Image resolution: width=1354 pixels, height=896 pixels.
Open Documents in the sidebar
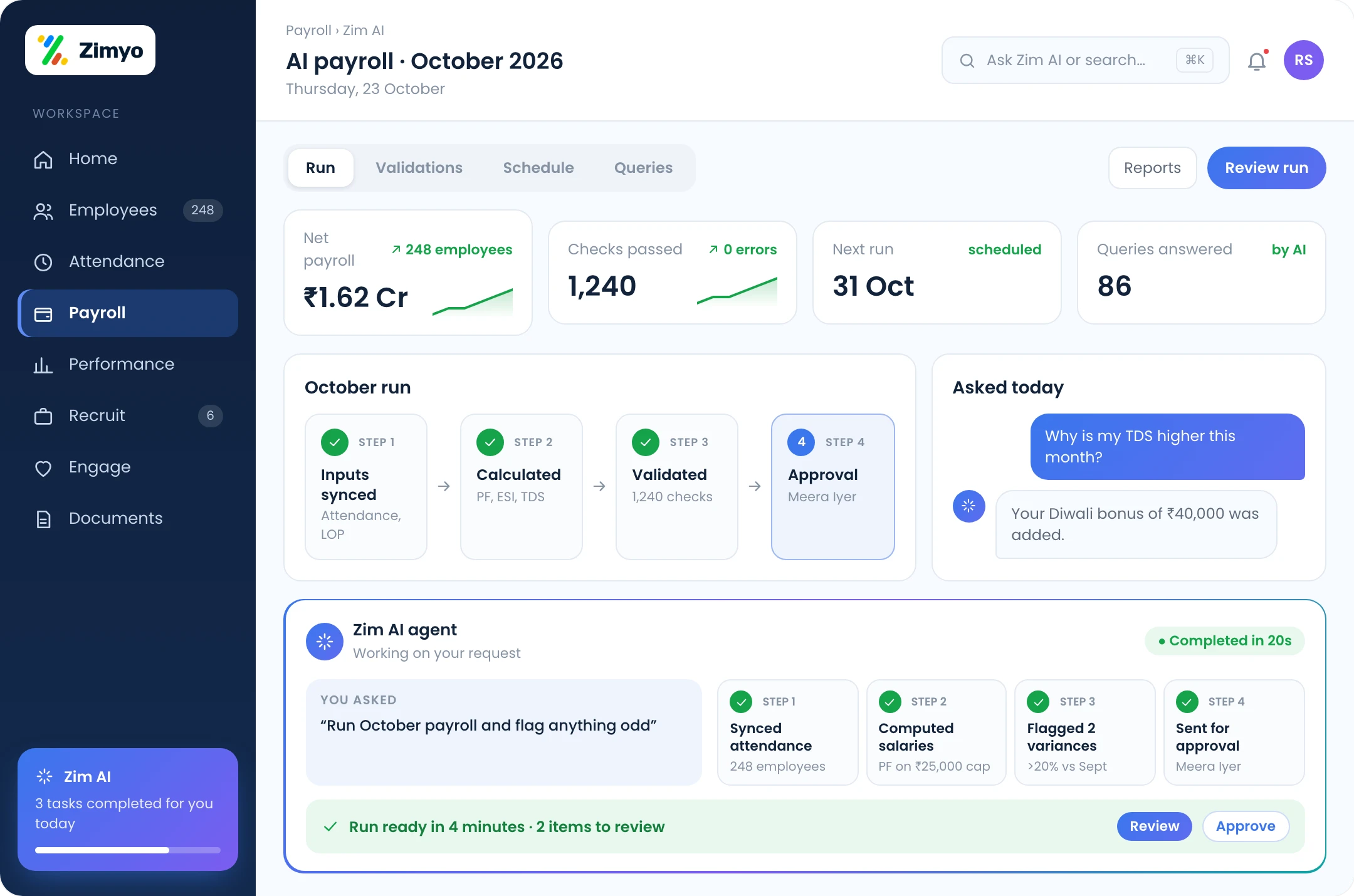[128, 518]
